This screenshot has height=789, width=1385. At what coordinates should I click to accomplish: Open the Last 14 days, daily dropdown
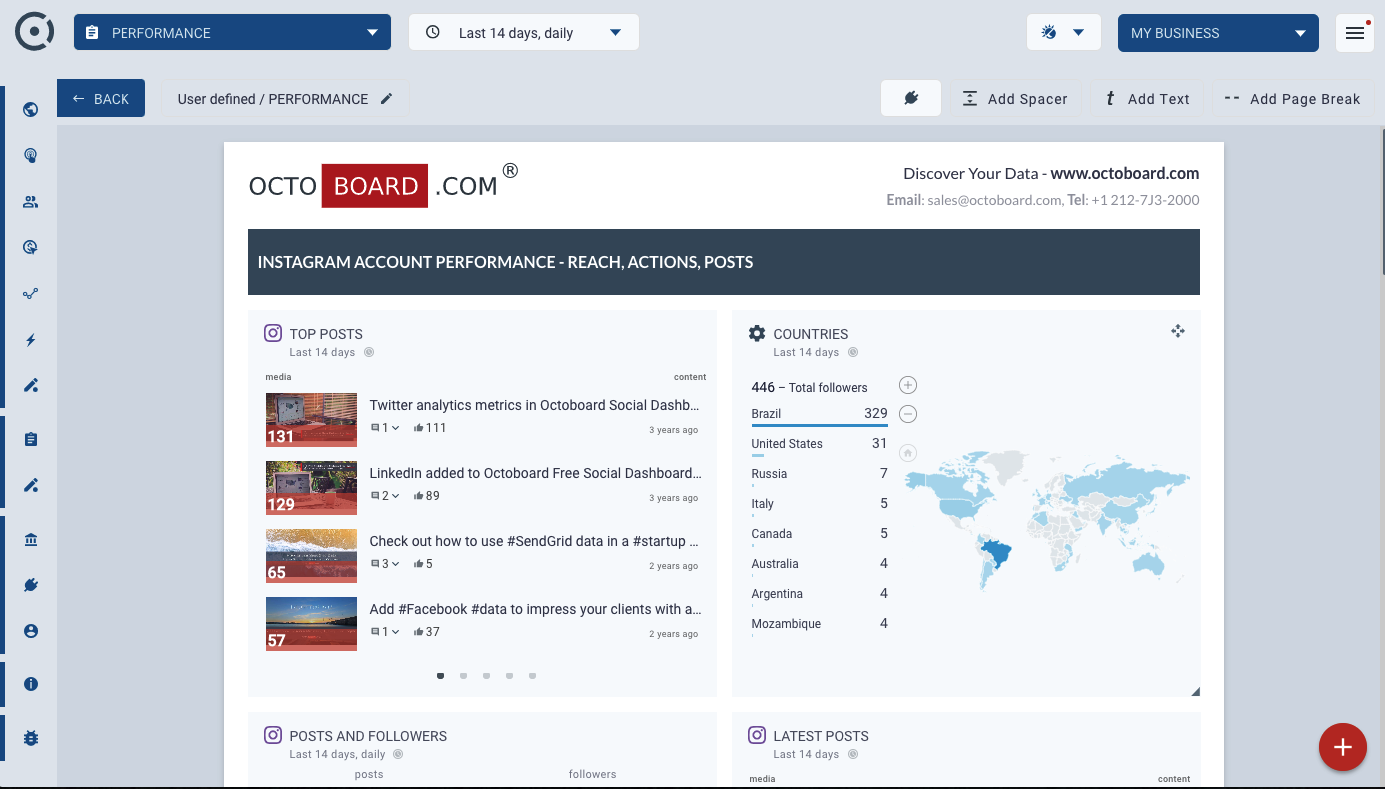point(524,33)
